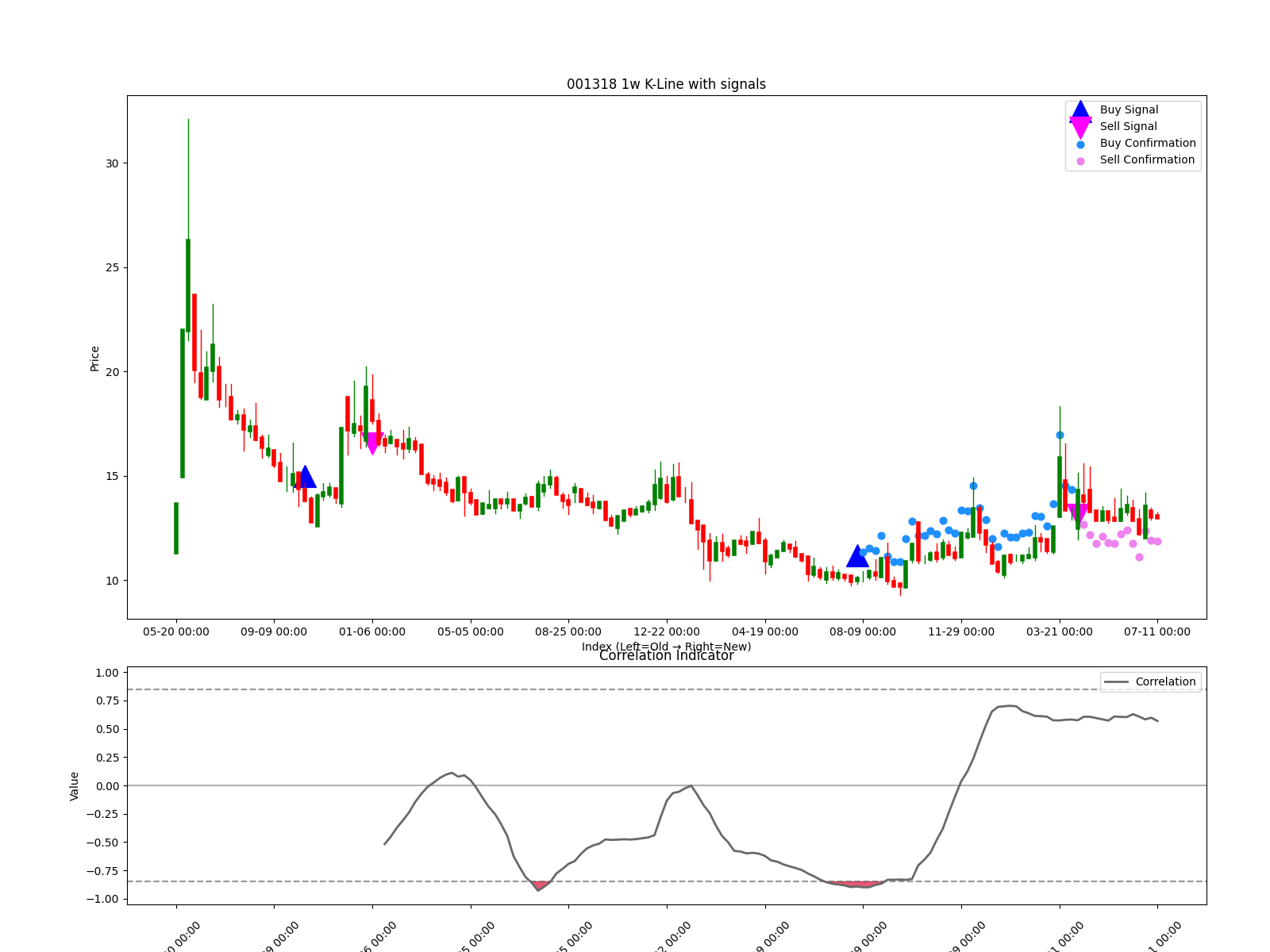Select the 'Correlation' legend label

(x=1165, y=682)
